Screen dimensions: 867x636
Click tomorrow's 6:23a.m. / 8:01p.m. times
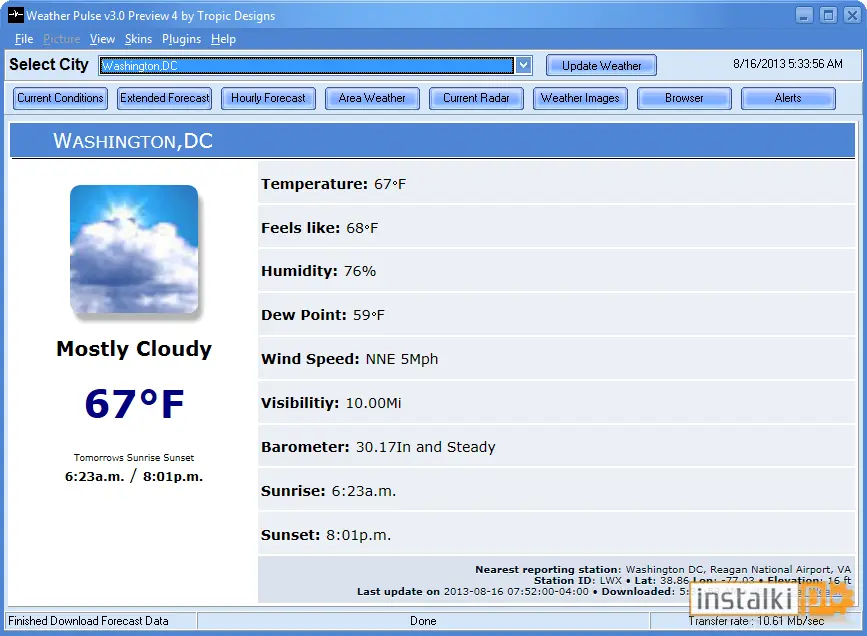click(x=134, y=476)
